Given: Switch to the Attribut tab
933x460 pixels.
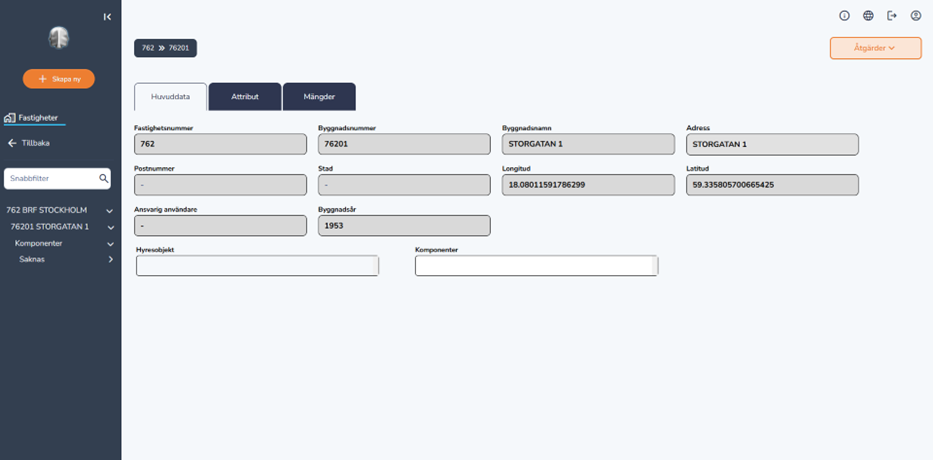Looking at the screenshot, I should pyautogui.click(x=245, y=97).
